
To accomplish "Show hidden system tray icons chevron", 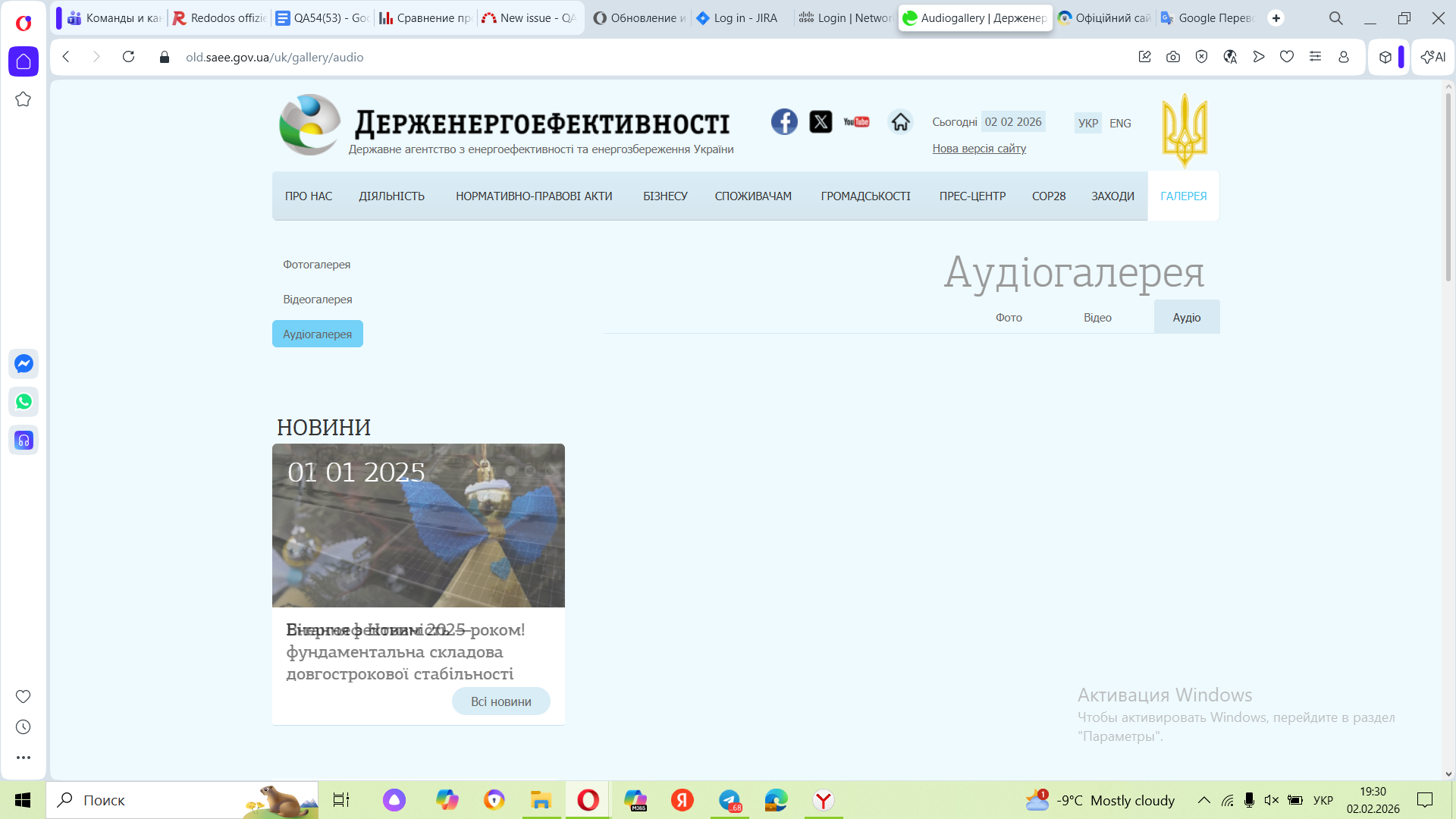I will pyautogui.click(x=1203, y=800).
